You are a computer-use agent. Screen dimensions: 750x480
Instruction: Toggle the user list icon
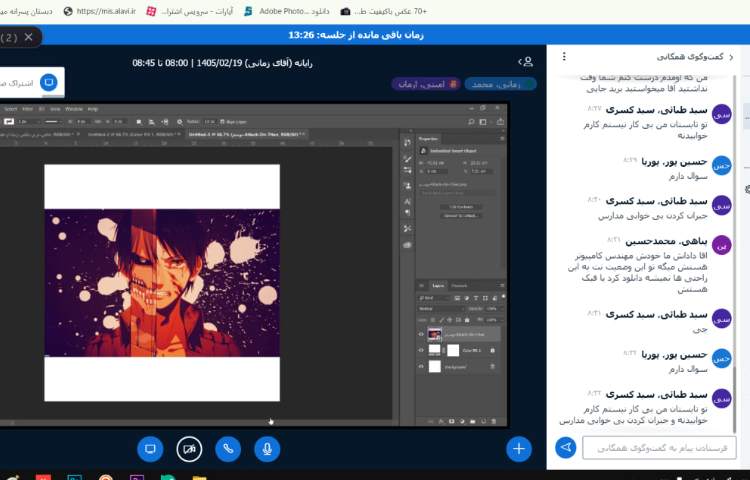(526, 61)
